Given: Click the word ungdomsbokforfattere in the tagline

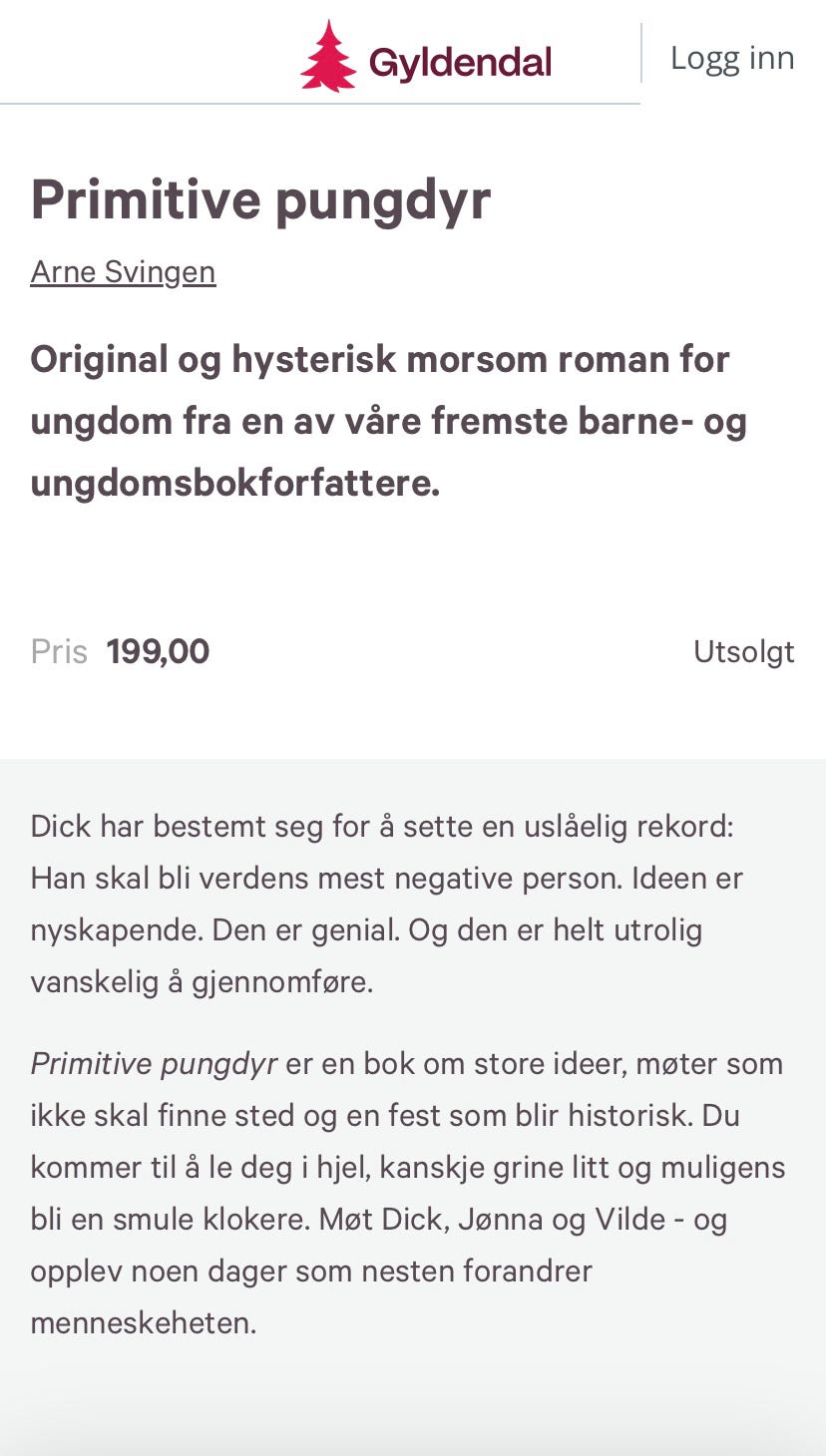Looking at the screenshot, I should tap(234, 484).
